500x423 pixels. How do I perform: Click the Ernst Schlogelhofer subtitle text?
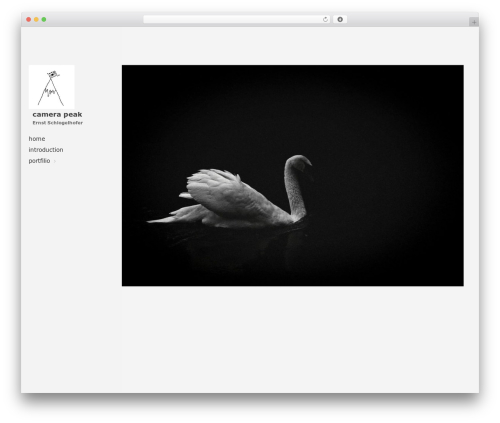coord(58,123)
